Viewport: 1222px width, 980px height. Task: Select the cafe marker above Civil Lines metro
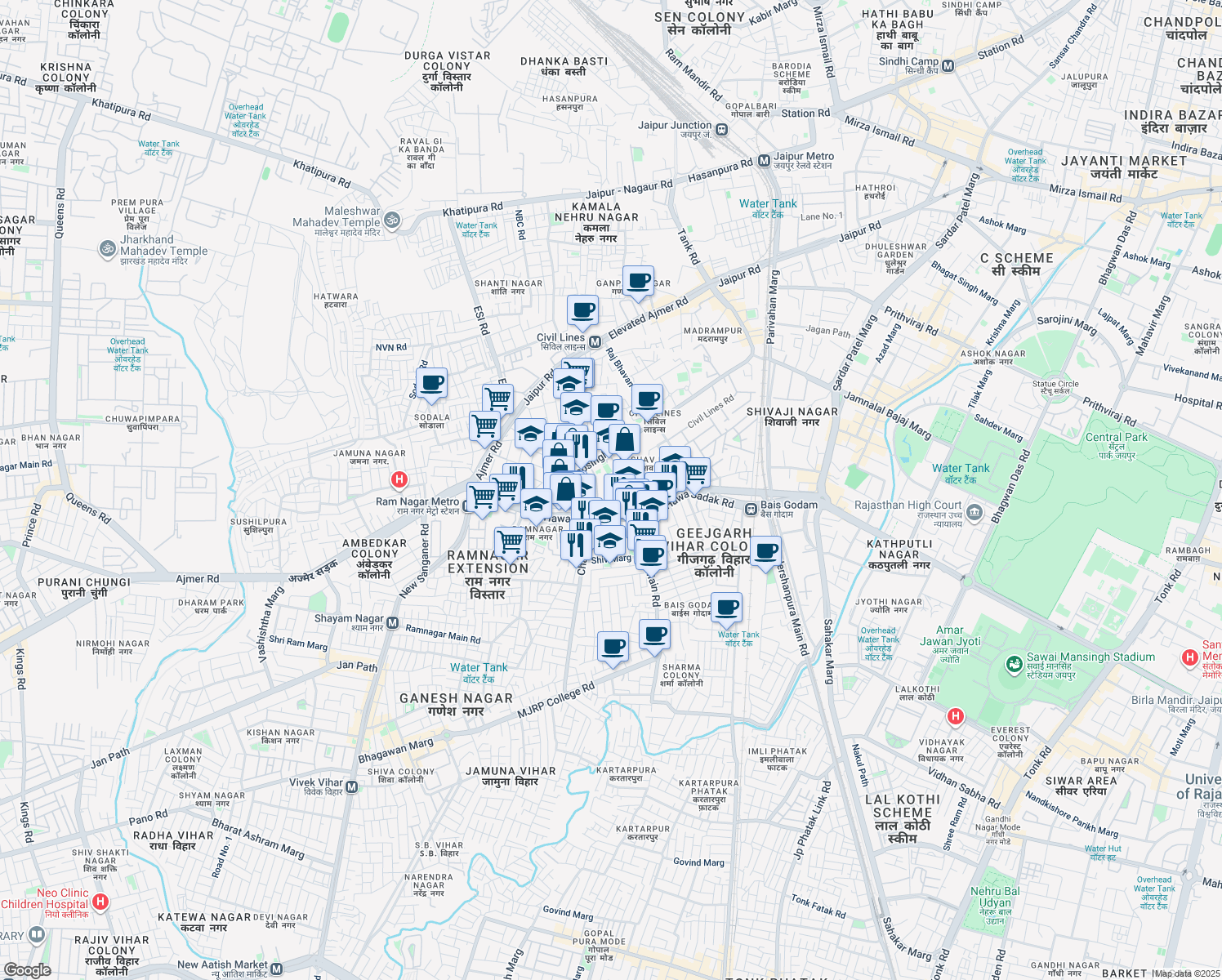[582, 311]
